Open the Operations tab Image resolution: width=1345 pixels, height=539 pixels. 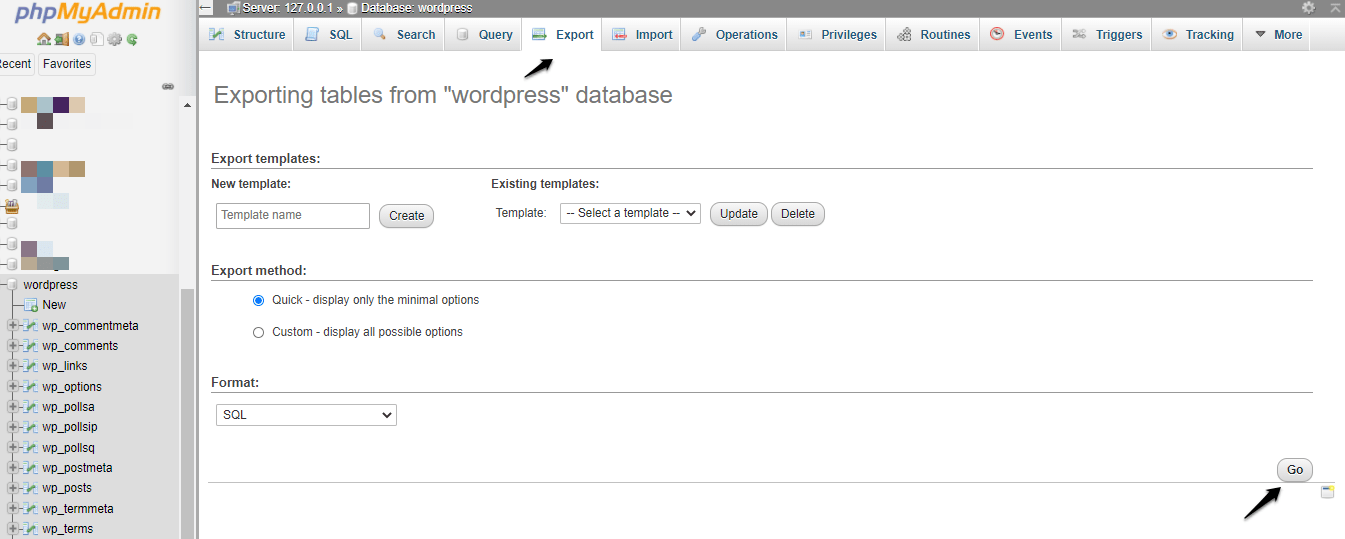[x=734, y=34]
